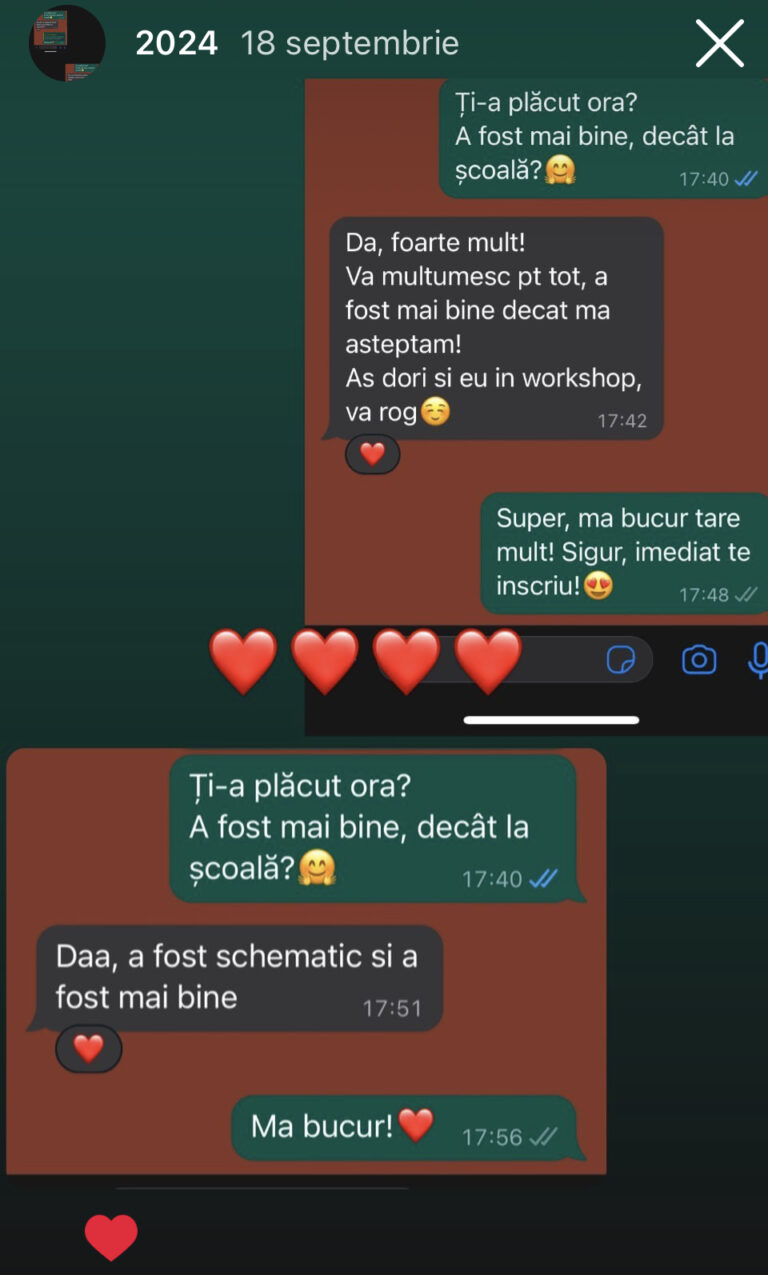Open the profile picture thumbnail

68,43
